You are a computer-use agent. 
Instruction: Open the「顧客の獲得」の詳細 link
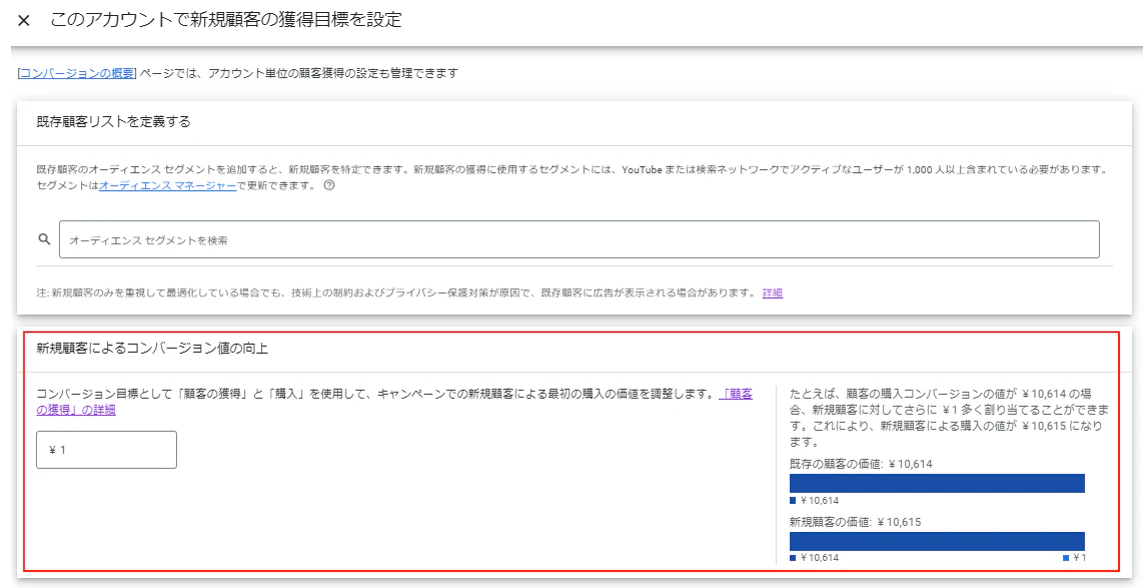coord(736,394)
